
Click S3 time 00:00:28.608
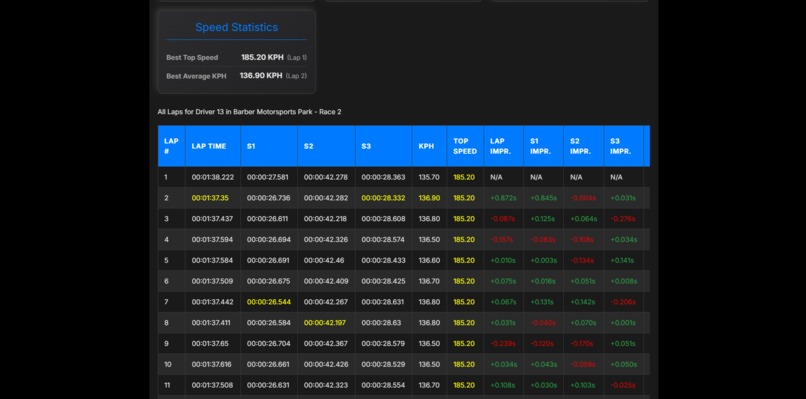[383, 219]
